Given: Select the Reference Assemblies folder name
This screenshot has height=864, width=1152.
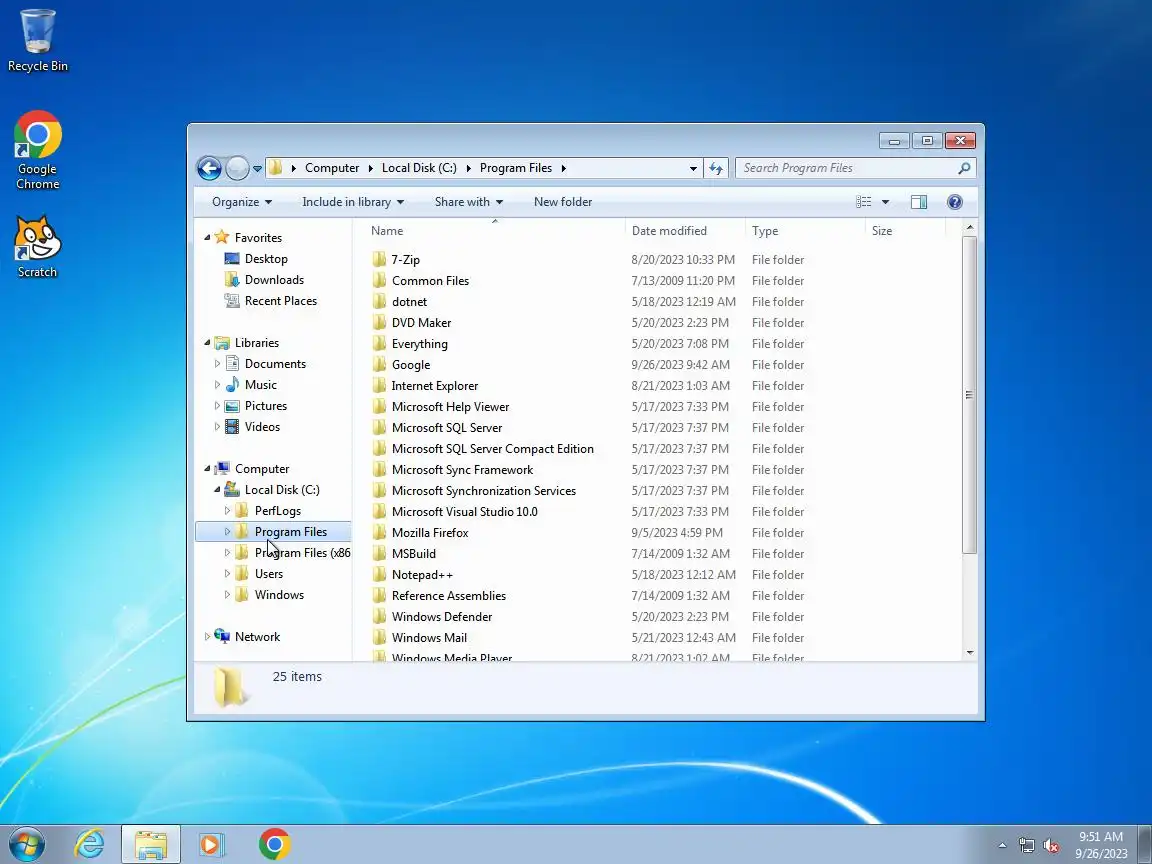Looking at the screenshot, I should 448,596.
